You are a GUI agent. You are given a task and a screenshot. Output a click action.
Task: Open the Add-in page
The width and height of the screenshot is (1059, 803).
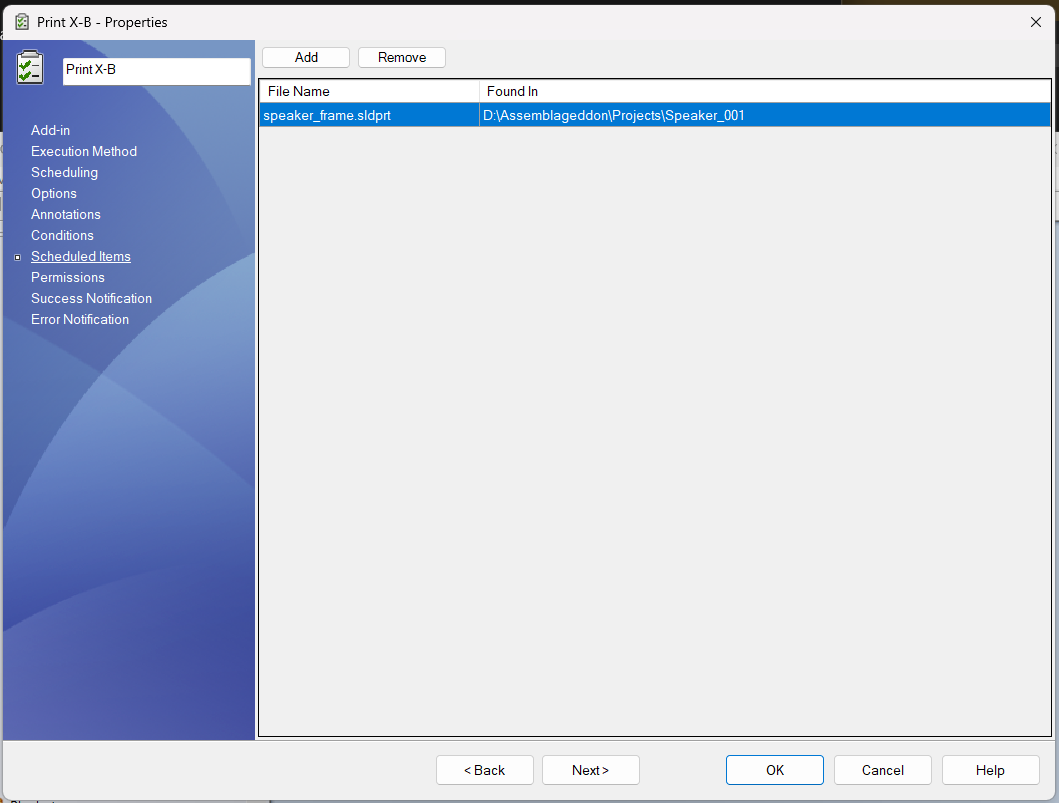[50, 130]
